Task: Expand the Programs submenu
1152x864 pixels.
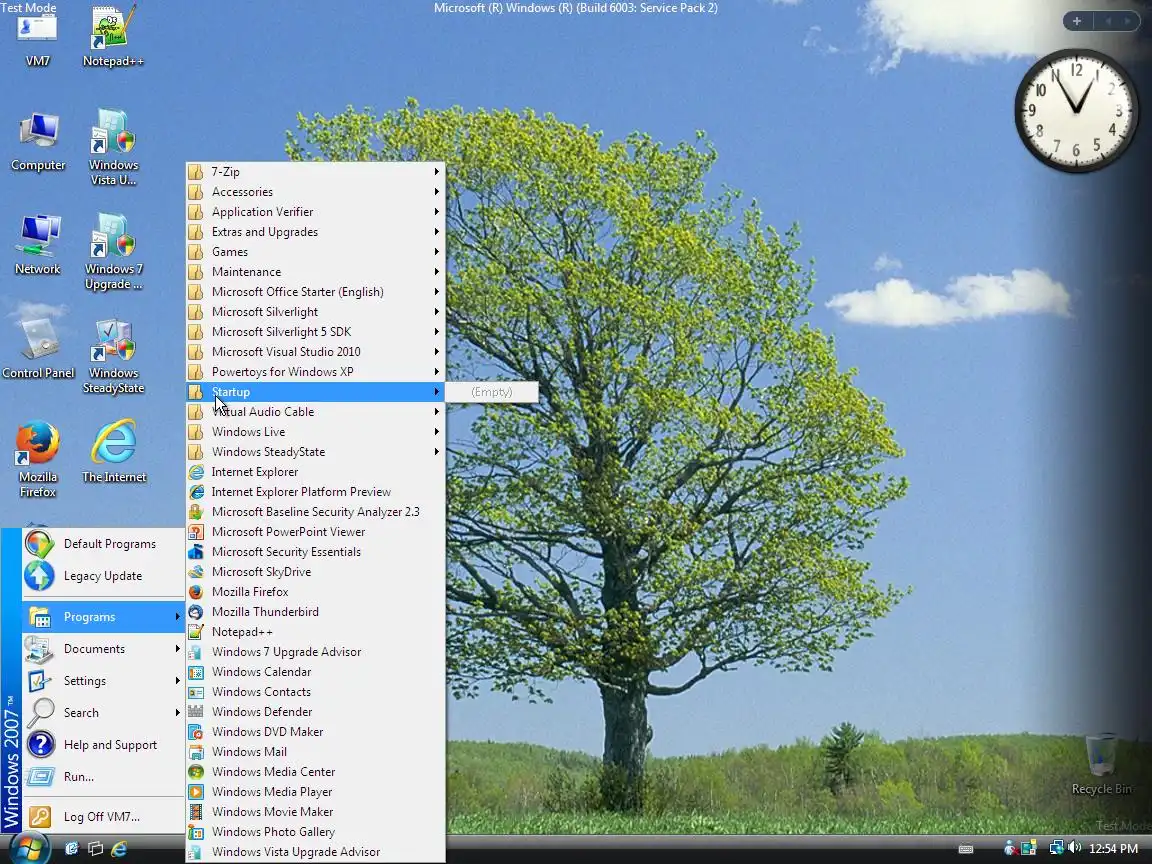Action: point(103,616)
